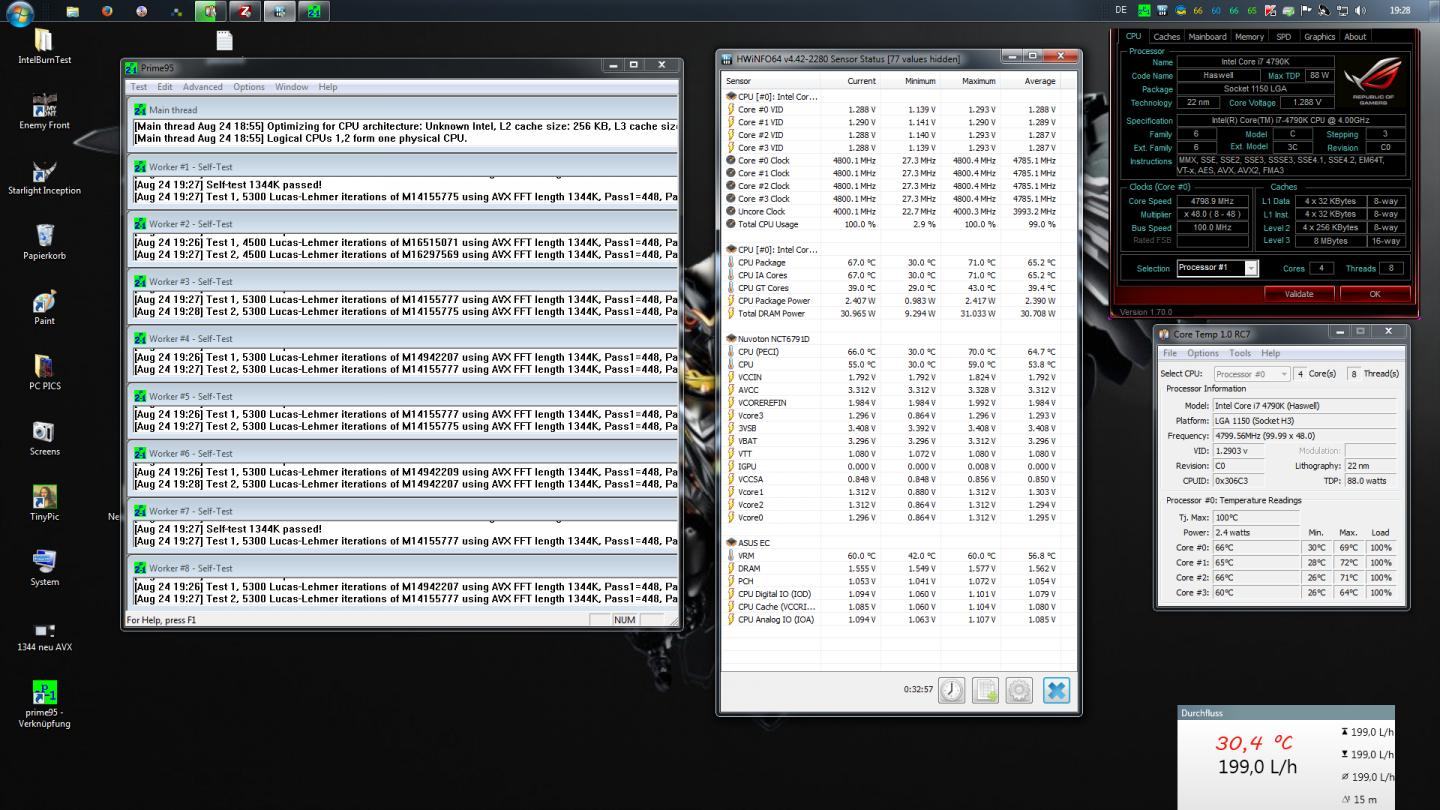Screen dimensions: 1440x810
Task: Click the Worker #8 - Self-Test title bar
Action: tap(403, 568)
